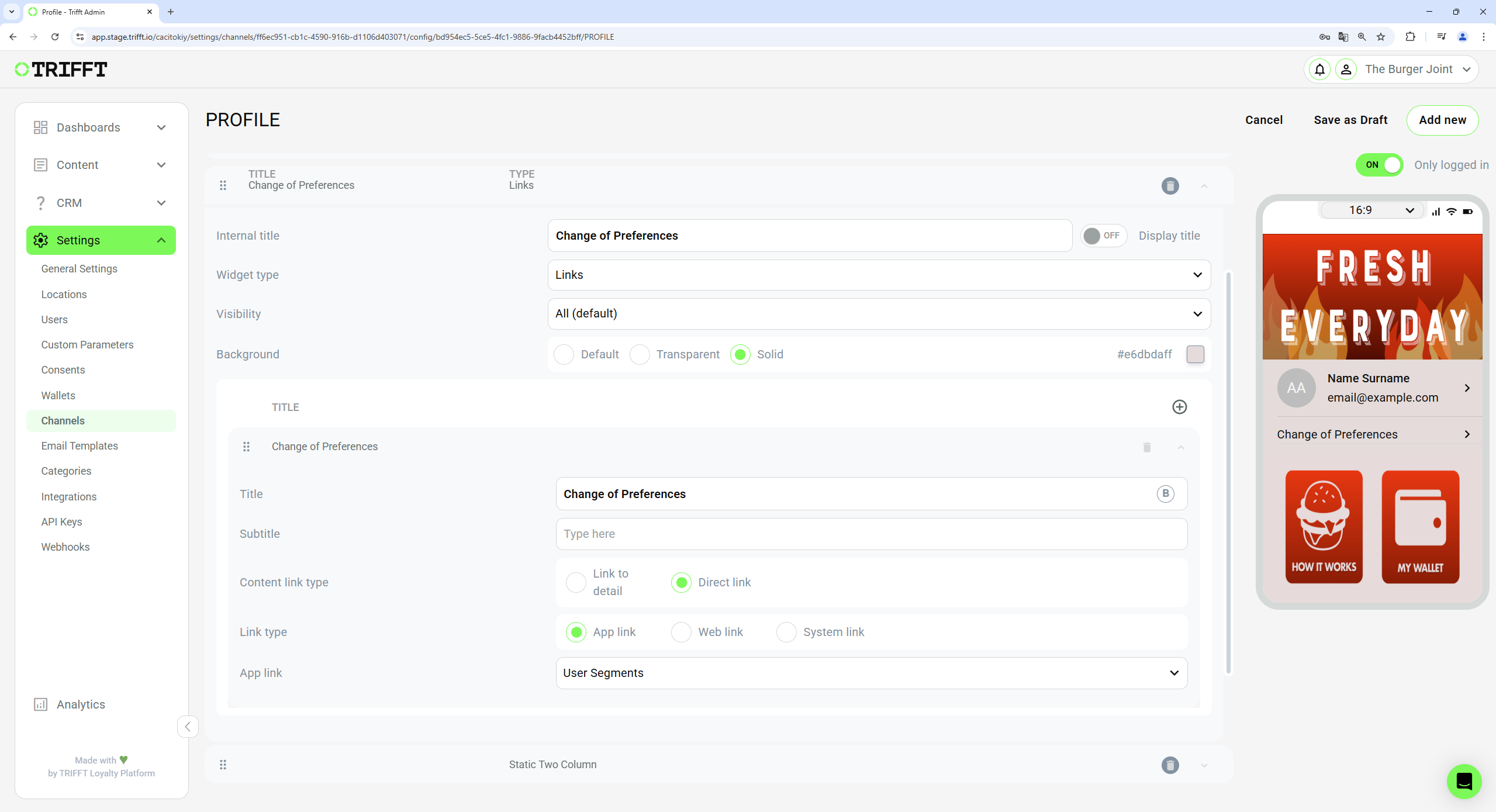
Task: Click trash icon for Change of Preferences link item
Action: 1147,447
